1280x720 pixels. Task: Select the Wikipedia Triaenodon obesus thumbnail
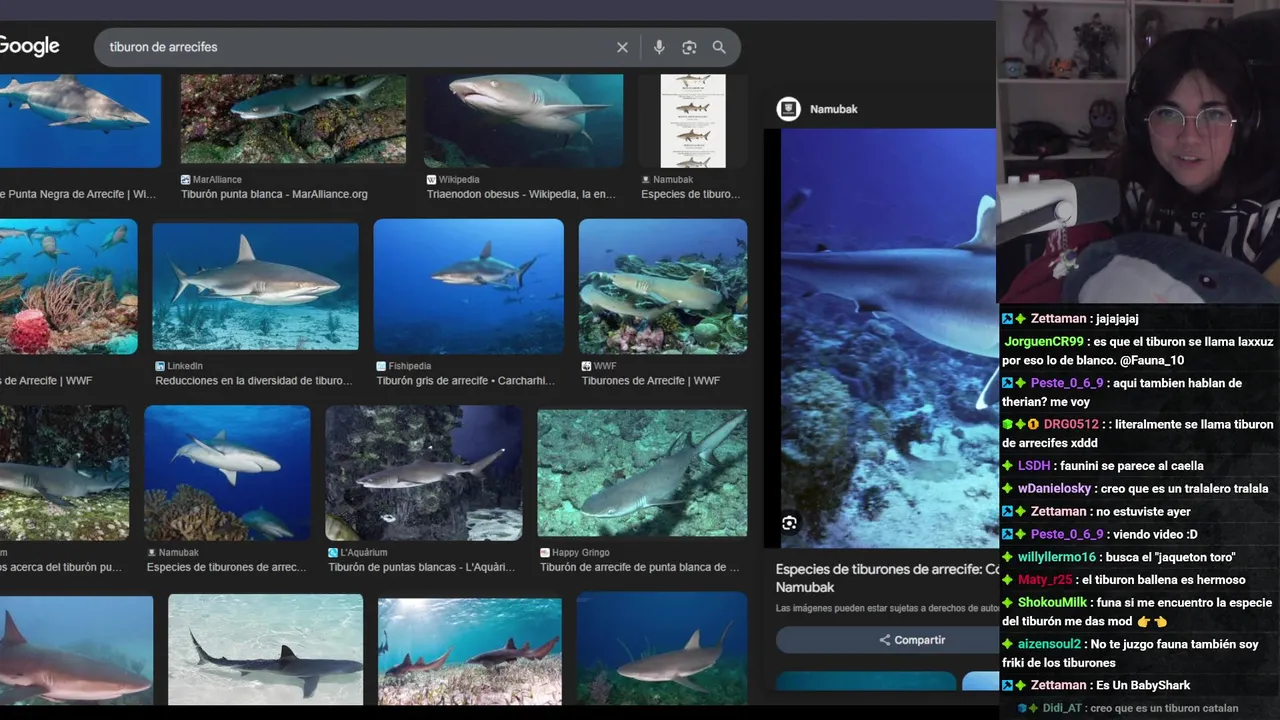524,120
